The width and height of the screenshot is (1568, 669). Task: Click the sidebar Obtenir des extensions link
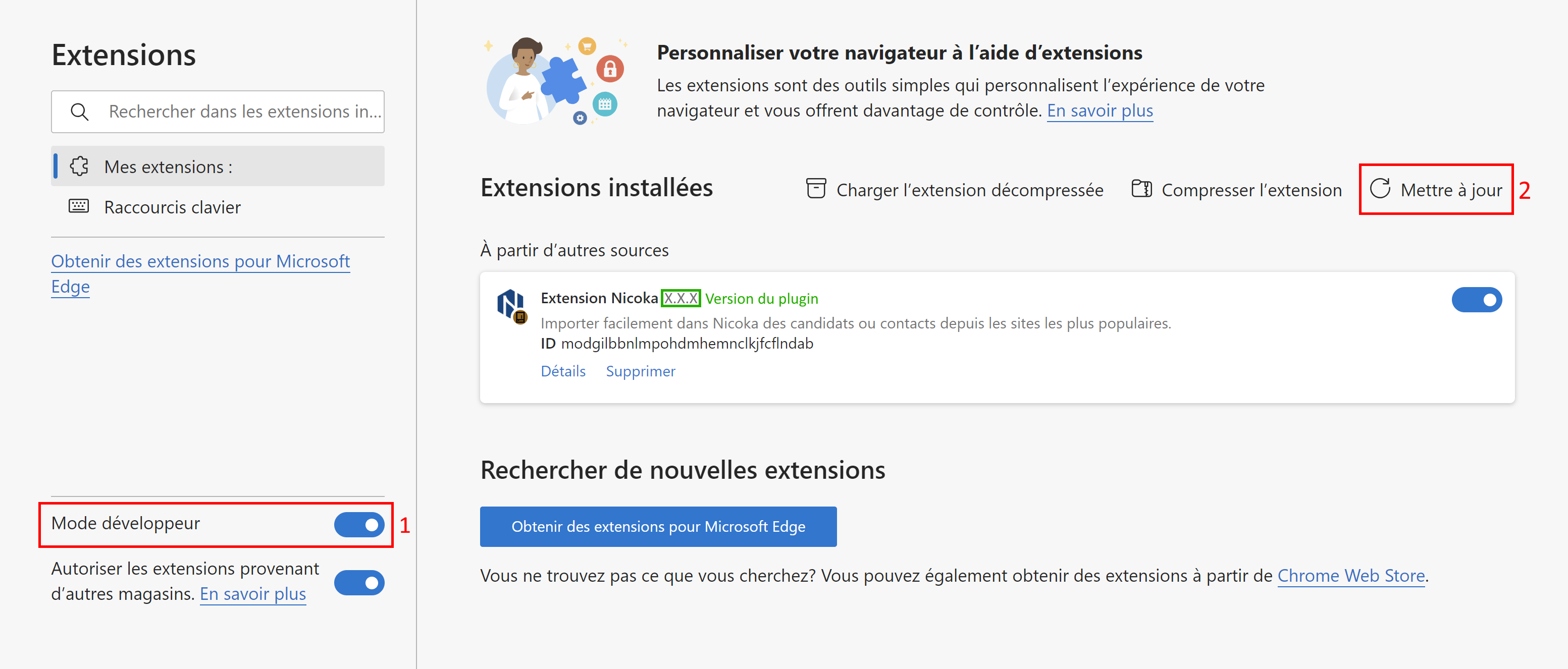[200, 261]
